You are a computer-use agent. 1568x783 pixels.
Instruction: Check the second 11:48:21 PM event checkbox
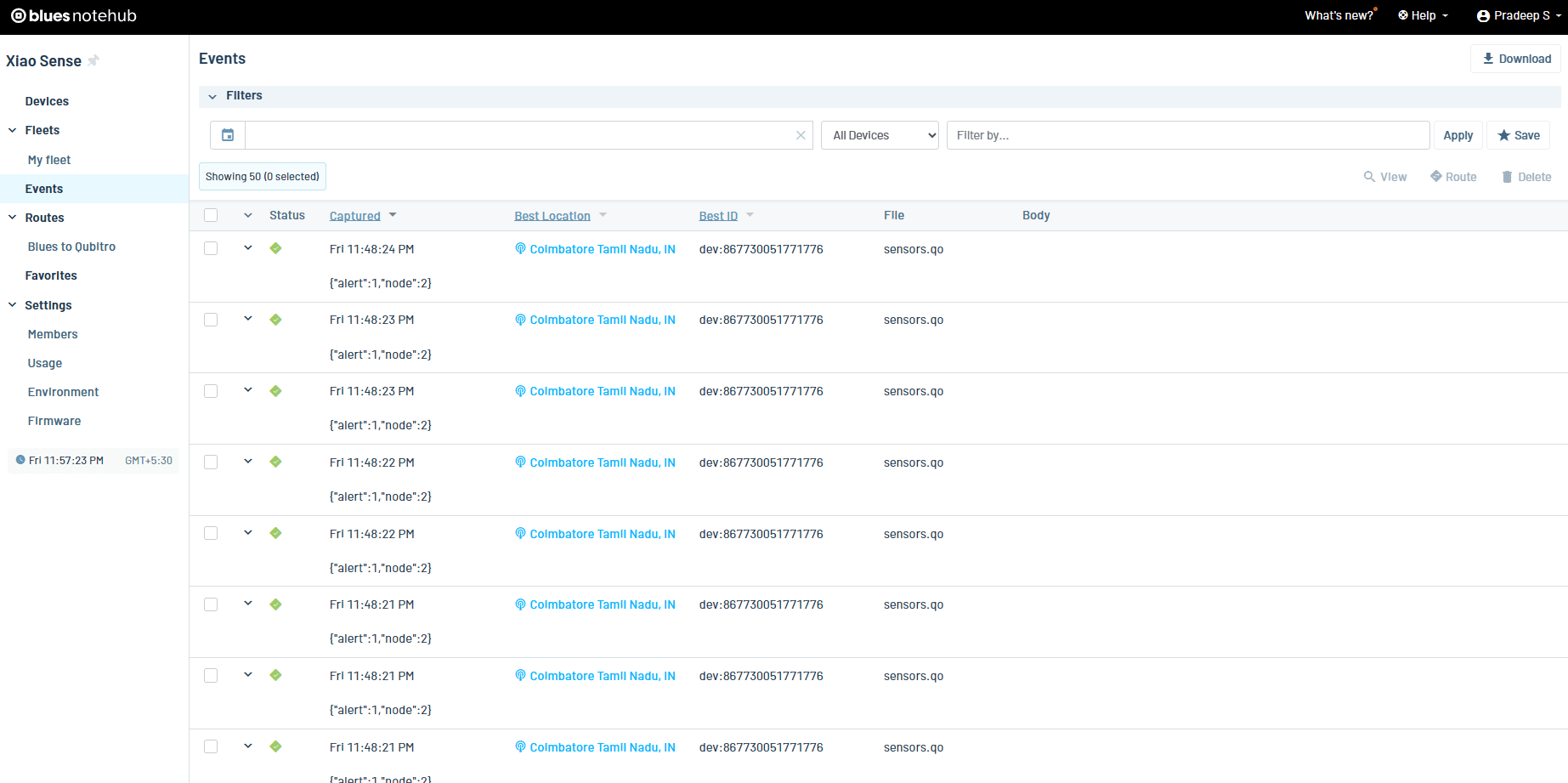point(211,675)
